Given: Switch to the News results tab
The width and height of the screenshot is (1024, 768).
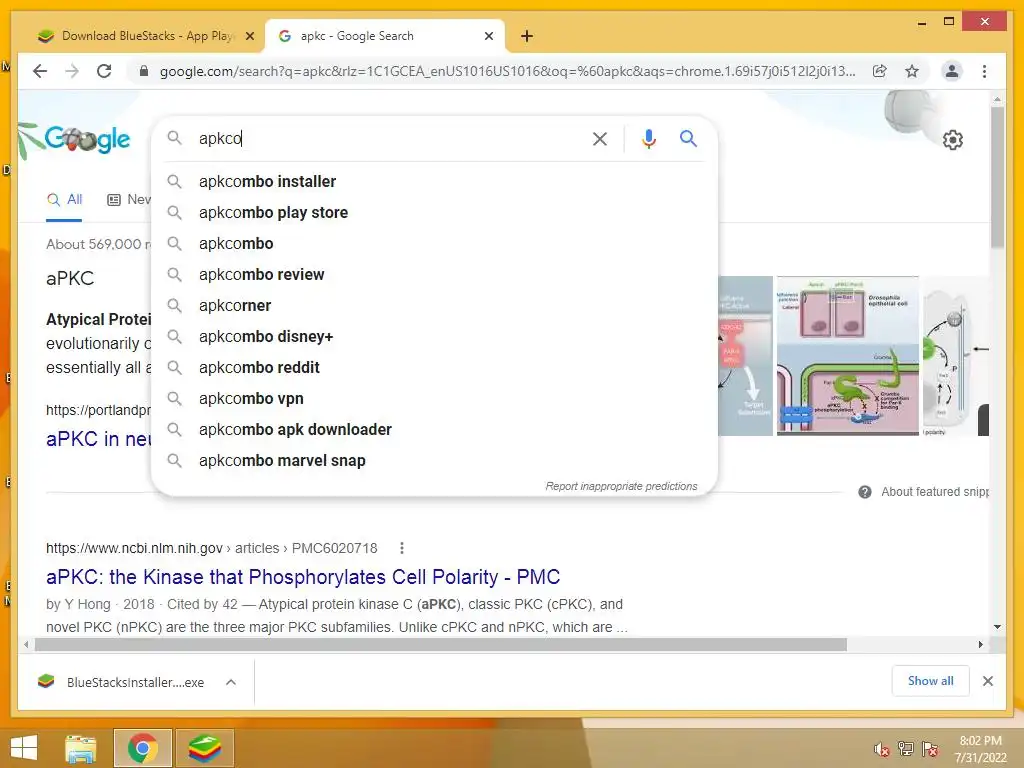Looking at the screenshot, I should pyautogui.click(x=129, y=200).
